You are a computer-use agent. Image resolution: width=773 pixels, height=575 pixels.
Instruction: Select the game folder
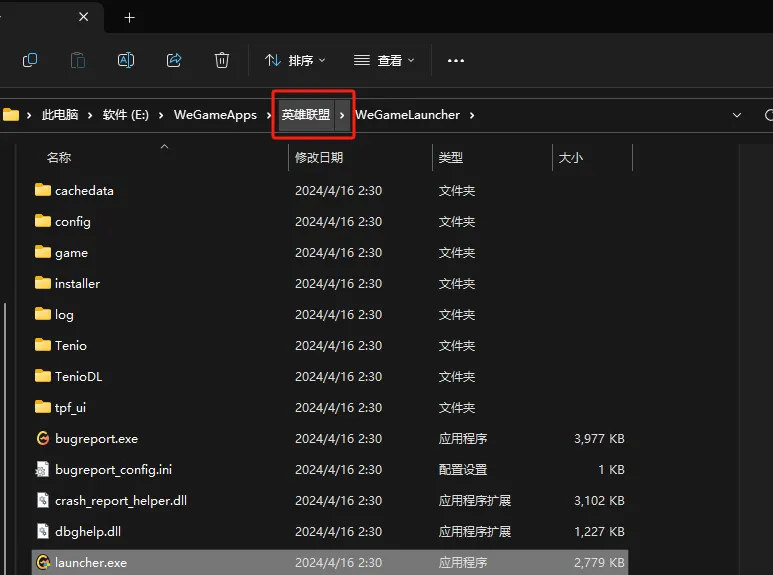click(x=330, y=252)
